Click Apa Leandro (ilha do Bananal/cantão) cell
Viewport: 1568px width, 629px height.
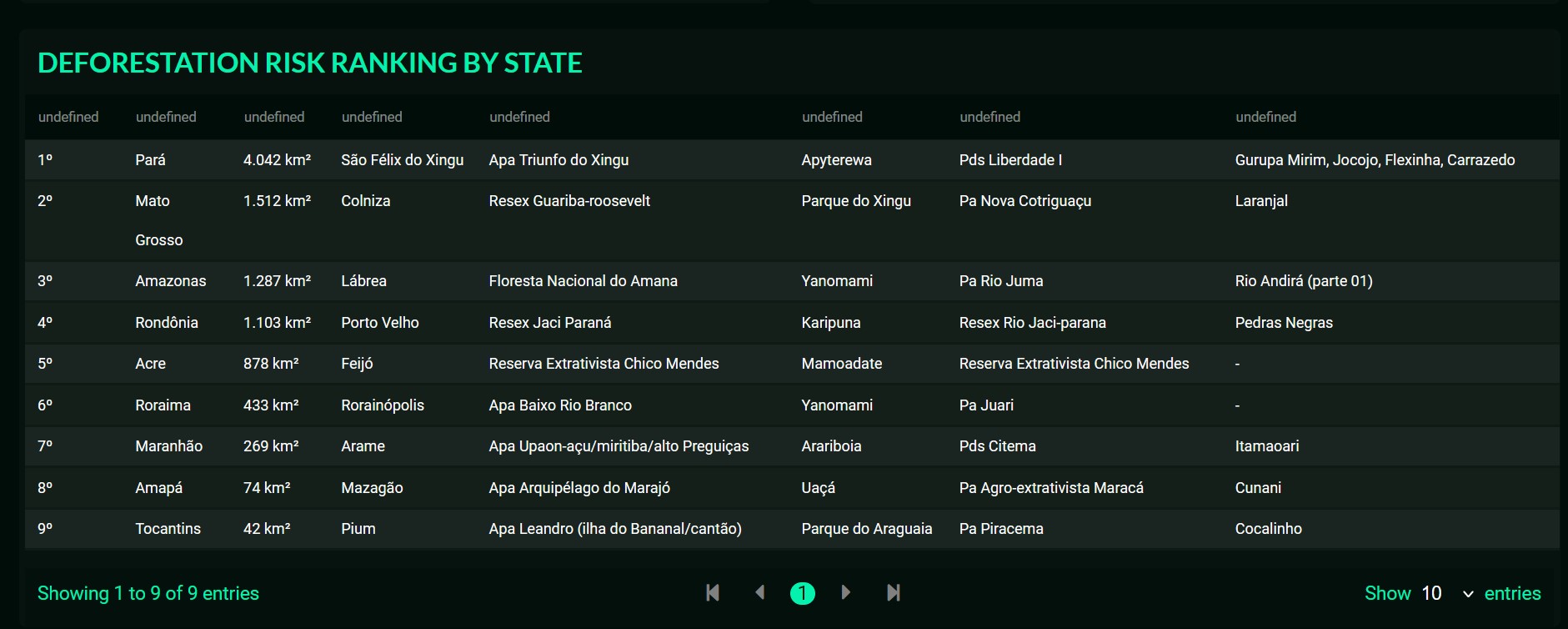click(615, 529)
